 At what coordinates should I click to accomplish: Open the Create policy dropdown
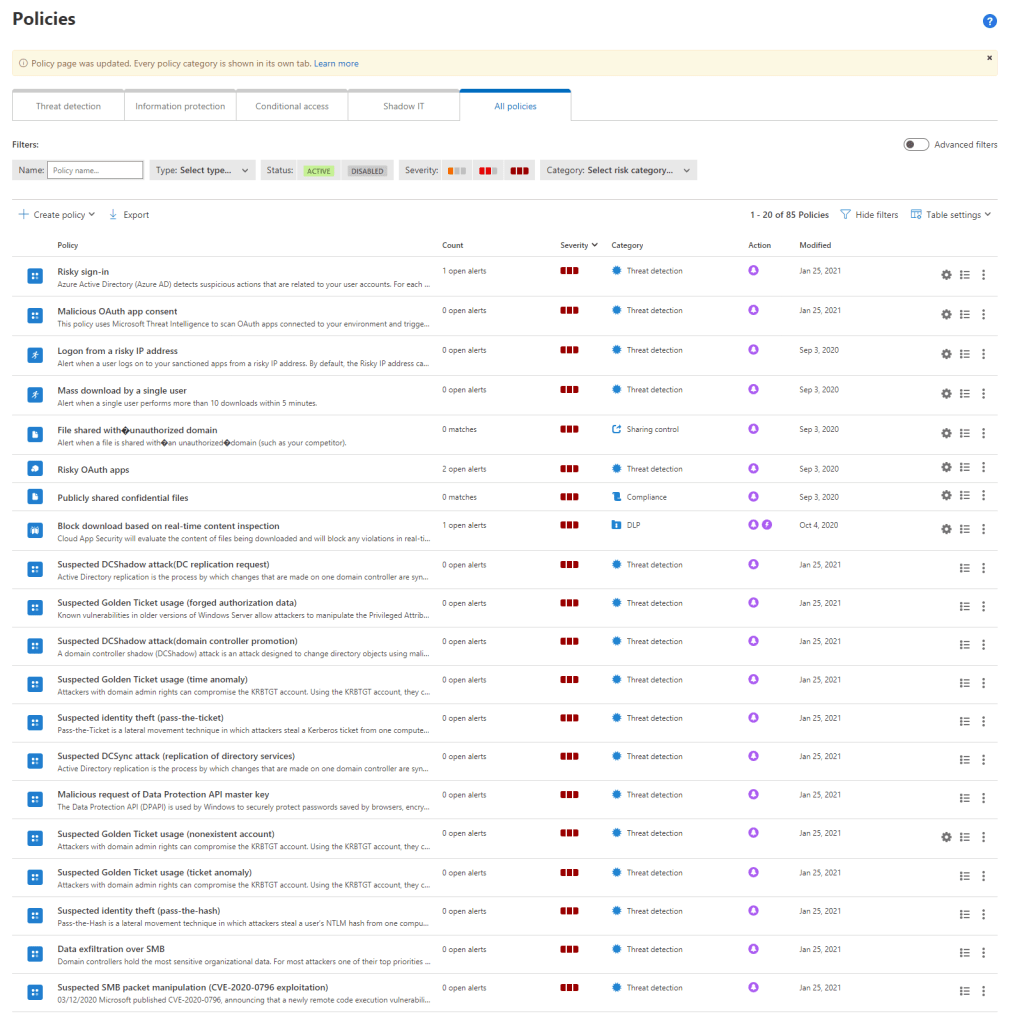tap(57, 215)
